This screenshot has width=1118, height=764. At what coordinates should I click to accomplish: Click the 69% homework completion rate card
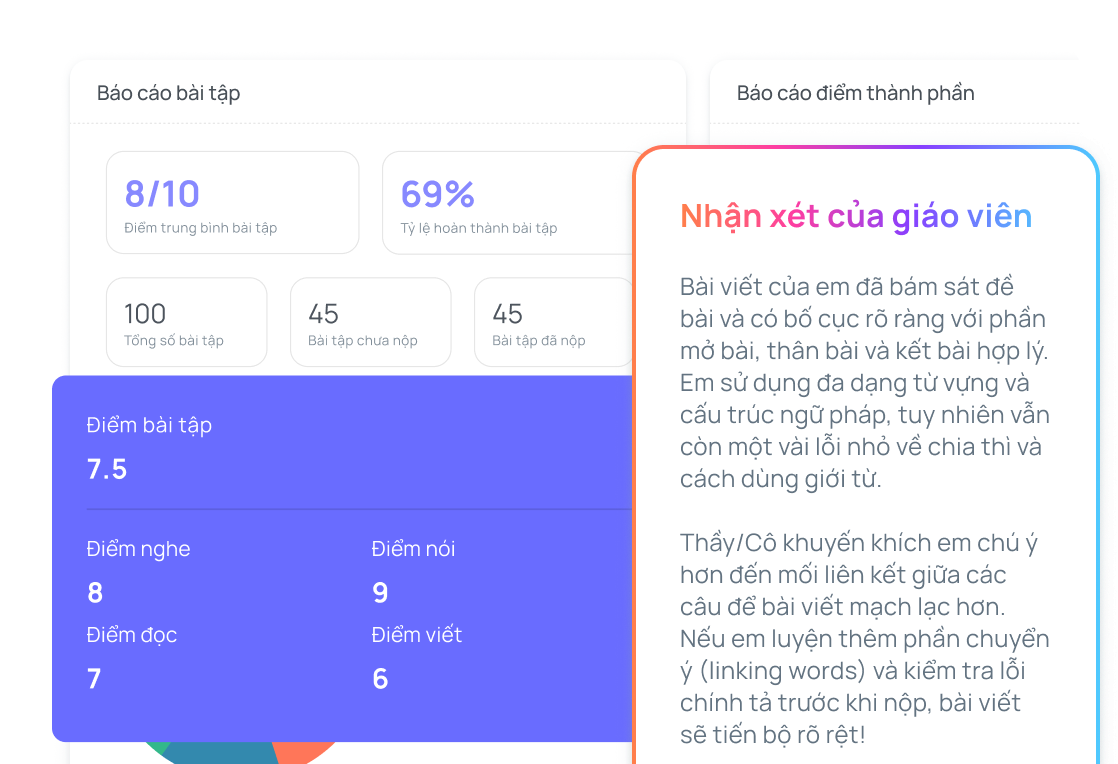506,202
